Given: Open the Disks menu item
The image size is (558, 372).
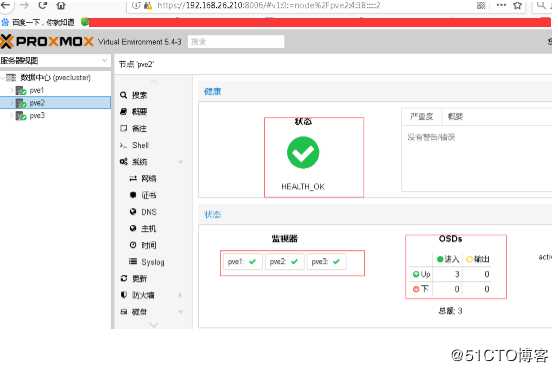Looking at the screenshot, I should pos(139,312).
